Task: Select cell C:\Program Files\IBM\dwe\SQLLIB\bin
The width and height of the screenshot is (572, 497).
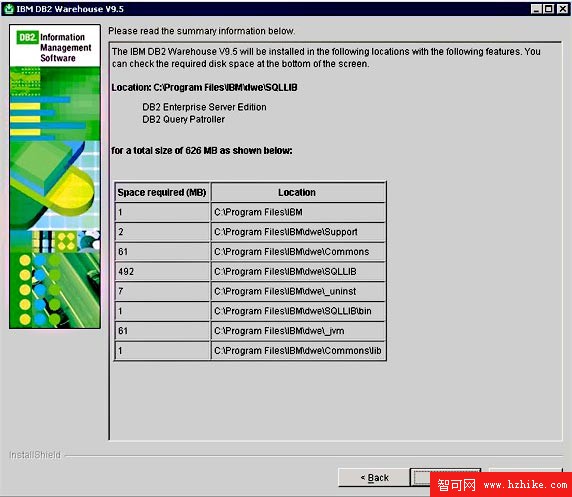Action: (x=298, y=311)
